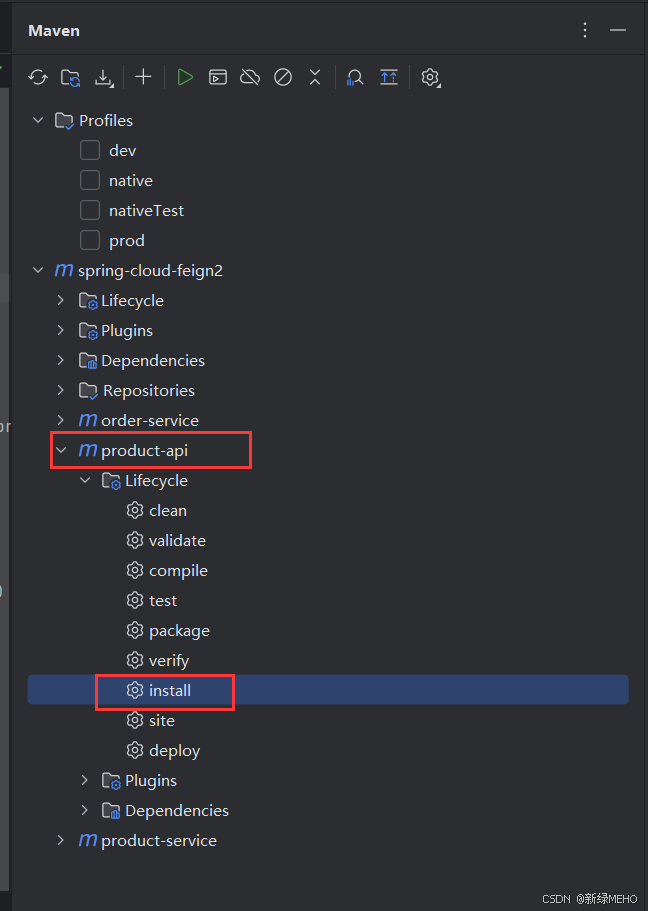This screenshot has width=648, height=911.
Task: Add Maven project with plus icon
Action: pyautogui.click(x=143, y=77)
